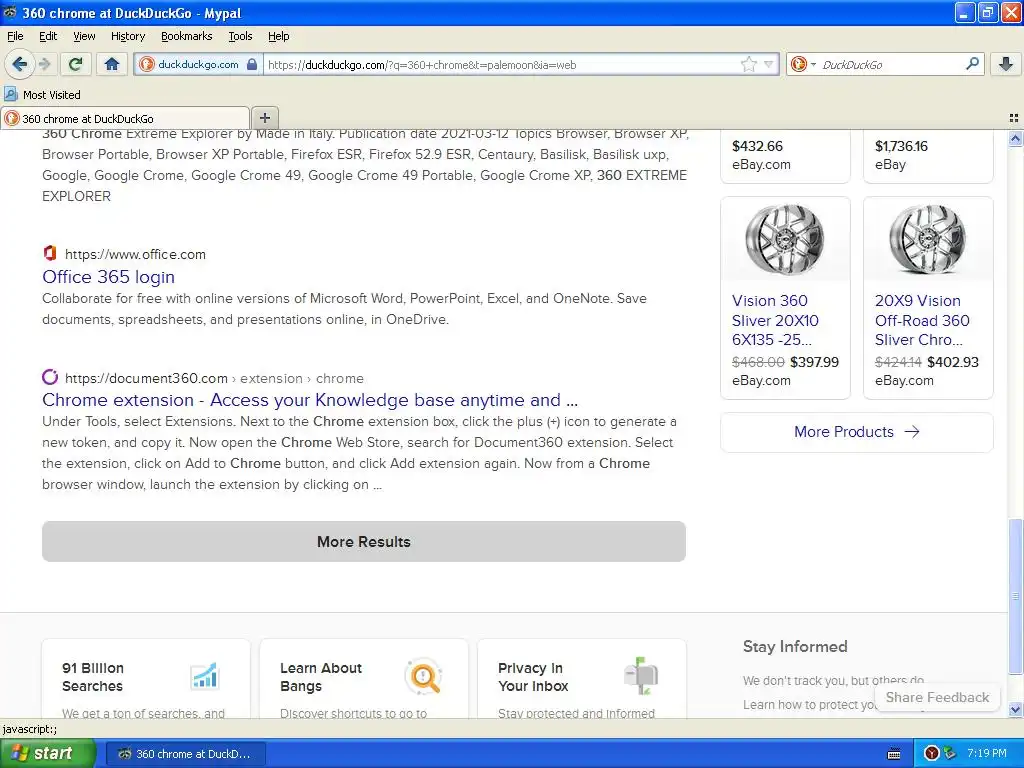Click the padlock site security icon

[x=252, y=65]
